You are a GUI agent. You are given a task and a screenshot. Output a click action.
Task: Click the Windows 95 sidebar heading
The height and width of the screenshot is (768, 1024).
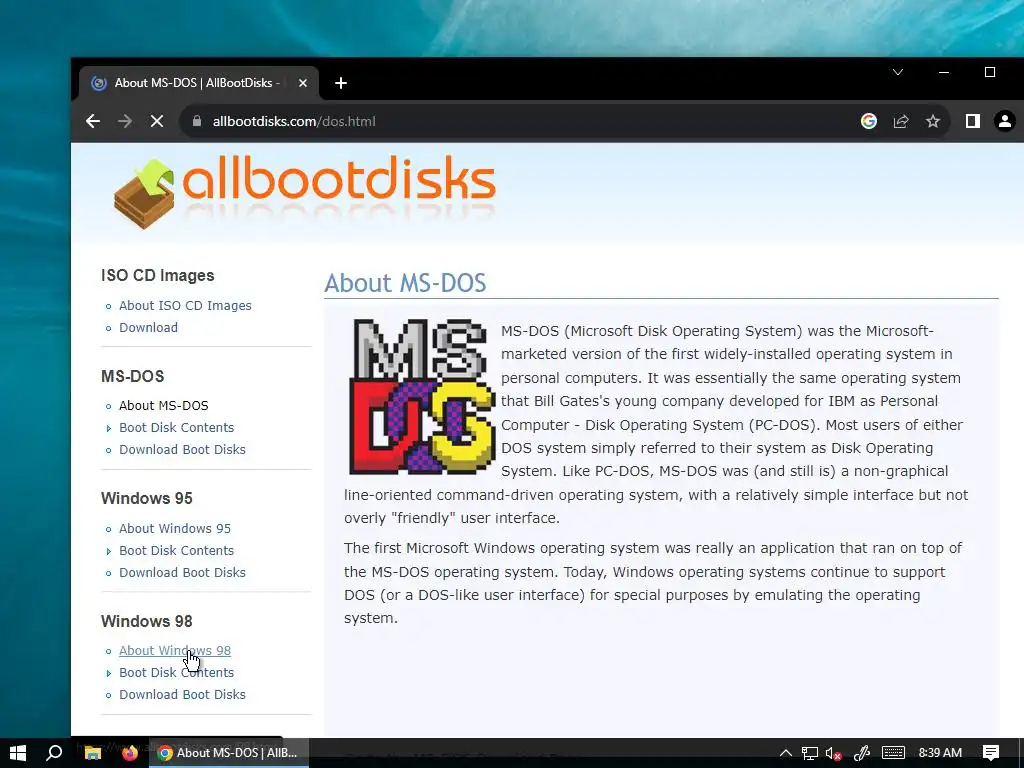coord(146,498)
